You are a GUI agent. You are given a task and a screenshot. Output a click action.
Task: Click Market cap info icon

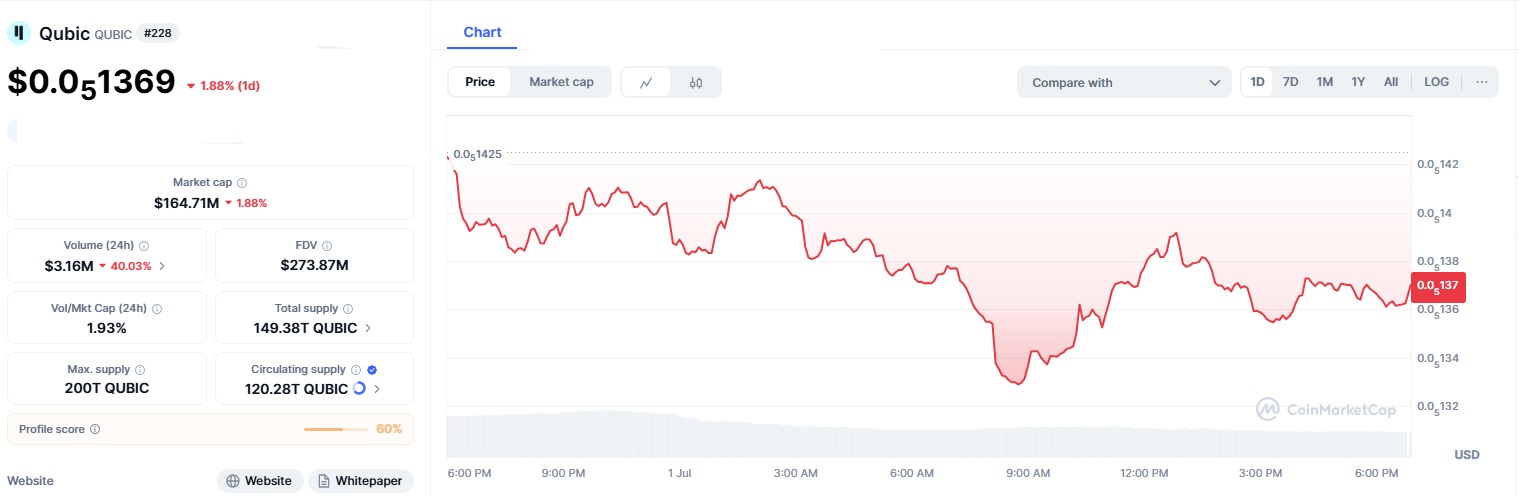[242, 183]
